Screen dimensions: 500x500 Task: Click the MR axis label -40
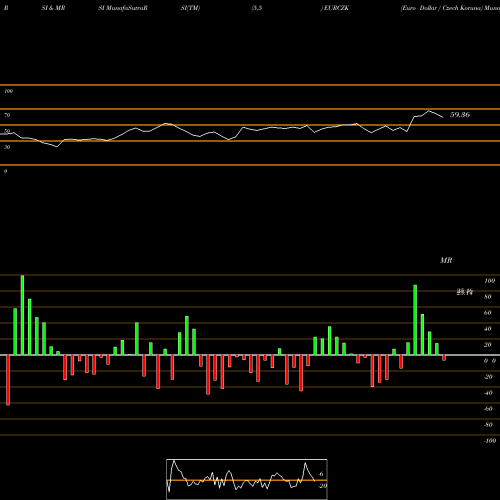point(488,393)
